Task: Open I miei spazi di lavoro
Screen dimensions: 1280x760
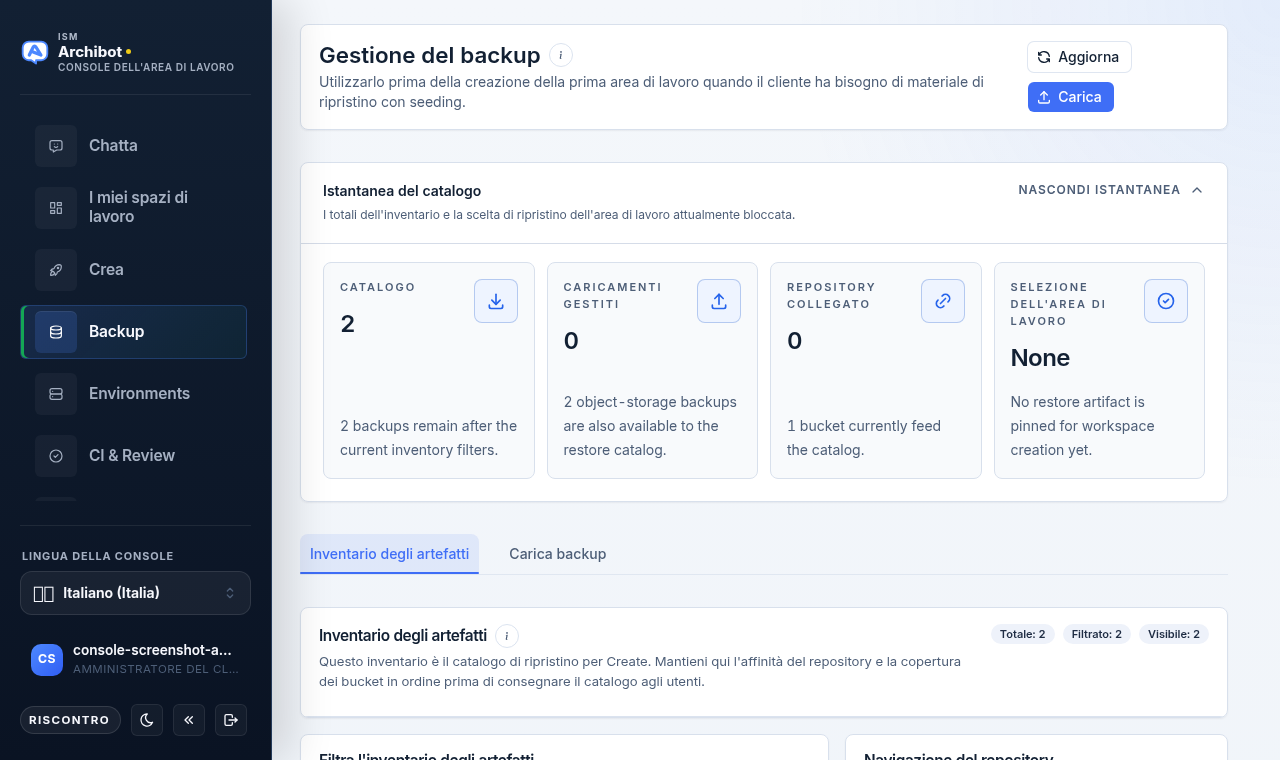Action: (x=134, y=208)
